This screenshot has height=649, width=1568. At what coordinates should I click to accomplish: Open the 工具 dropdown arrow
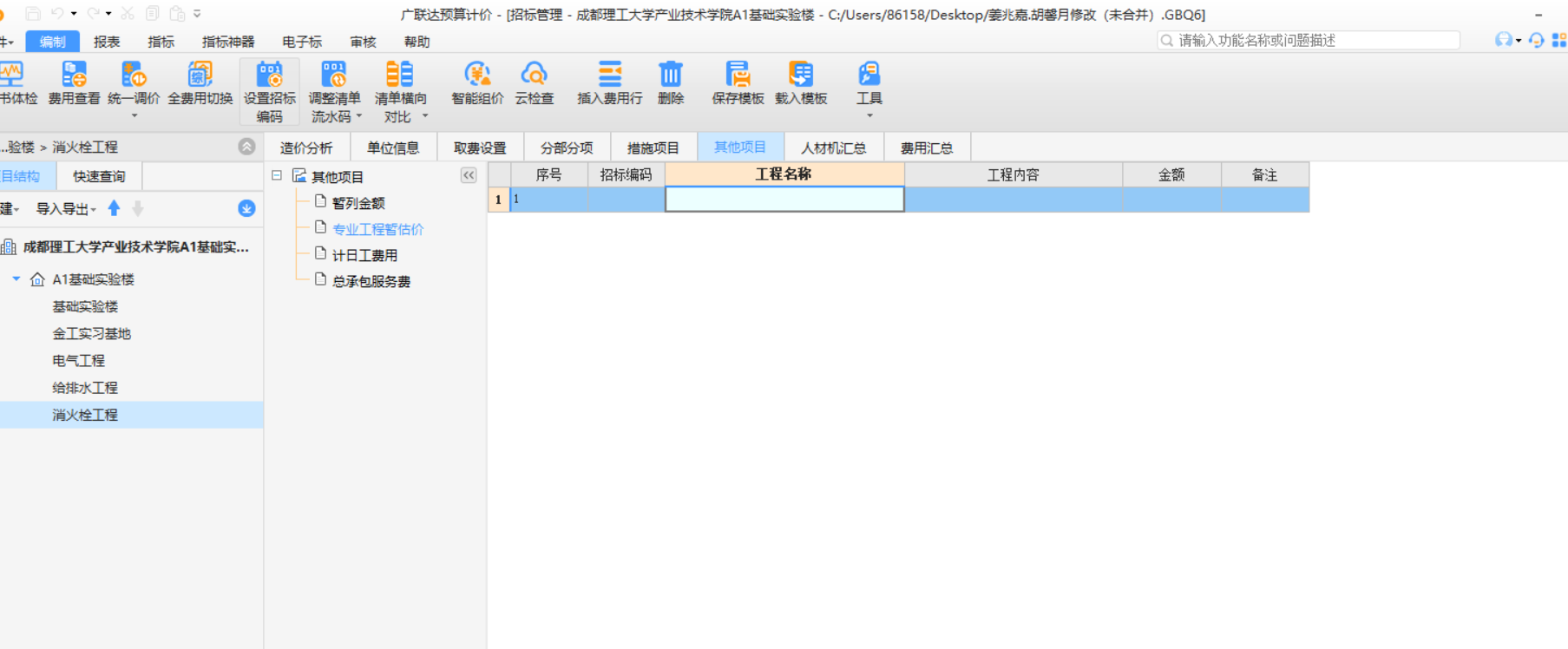pos(869,116)
